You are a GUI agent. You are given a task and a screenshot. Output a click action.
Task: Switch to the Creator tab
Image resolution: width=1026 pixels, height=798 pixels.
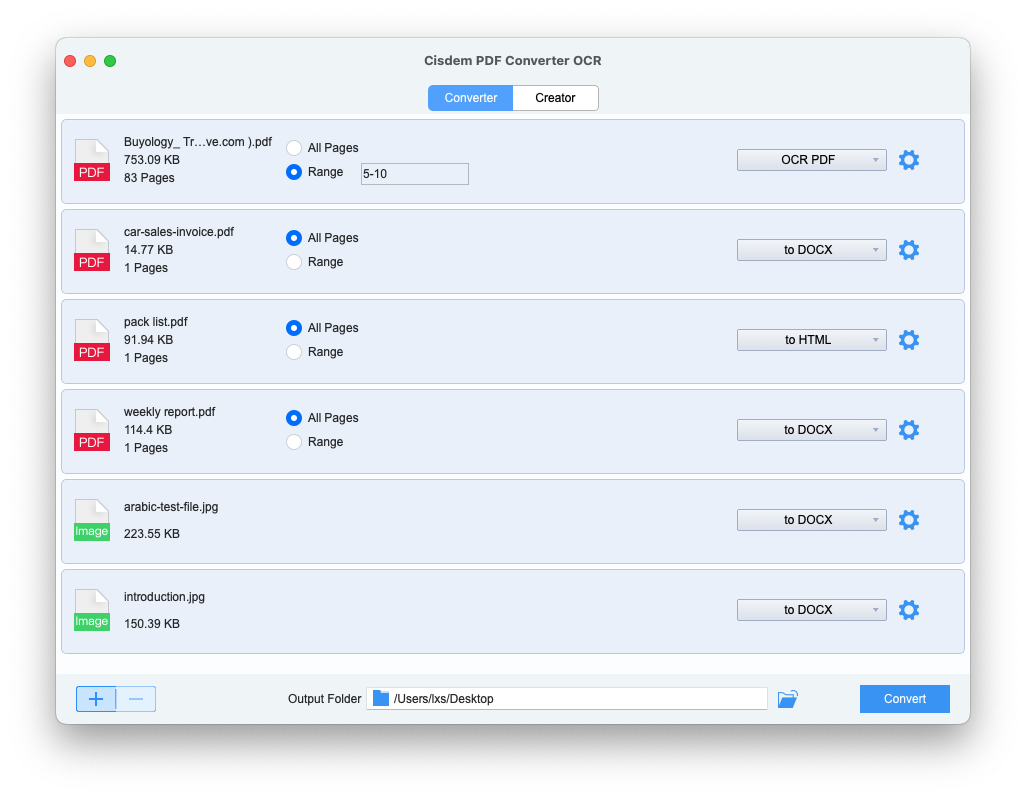pos(555,97)
